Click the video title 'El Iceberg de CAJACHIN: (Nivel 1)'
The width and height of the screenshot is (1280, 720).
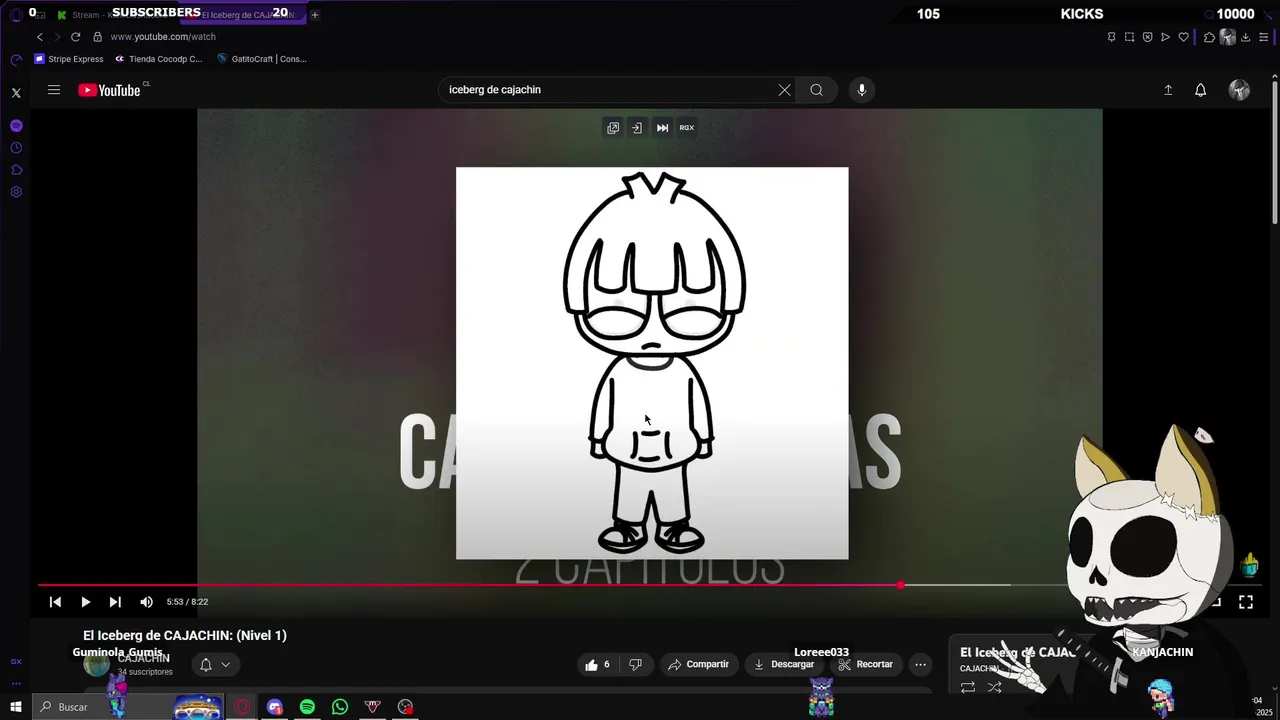point(185,636)
